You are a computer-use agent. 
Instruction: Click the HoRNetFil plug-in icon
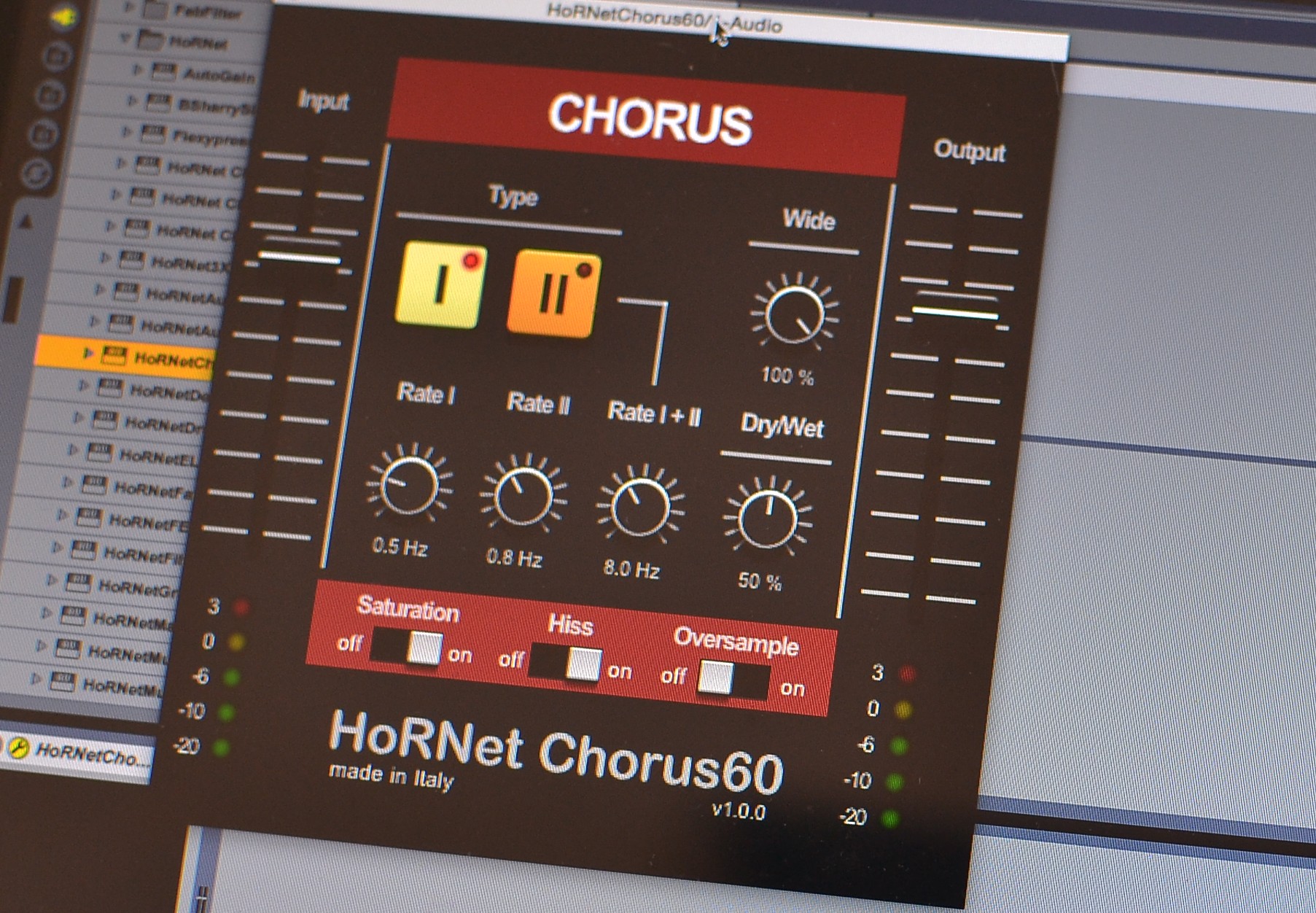[83, 549]
